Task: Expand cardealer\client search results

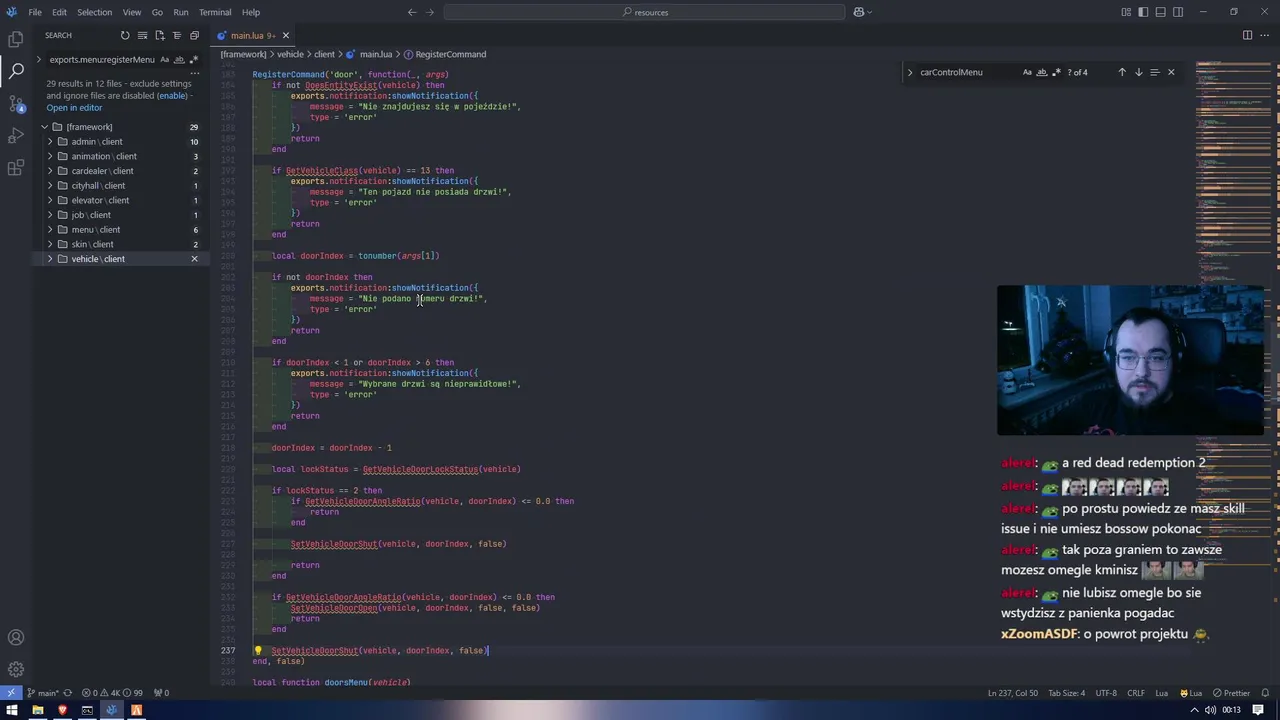Action: (50, 171)
